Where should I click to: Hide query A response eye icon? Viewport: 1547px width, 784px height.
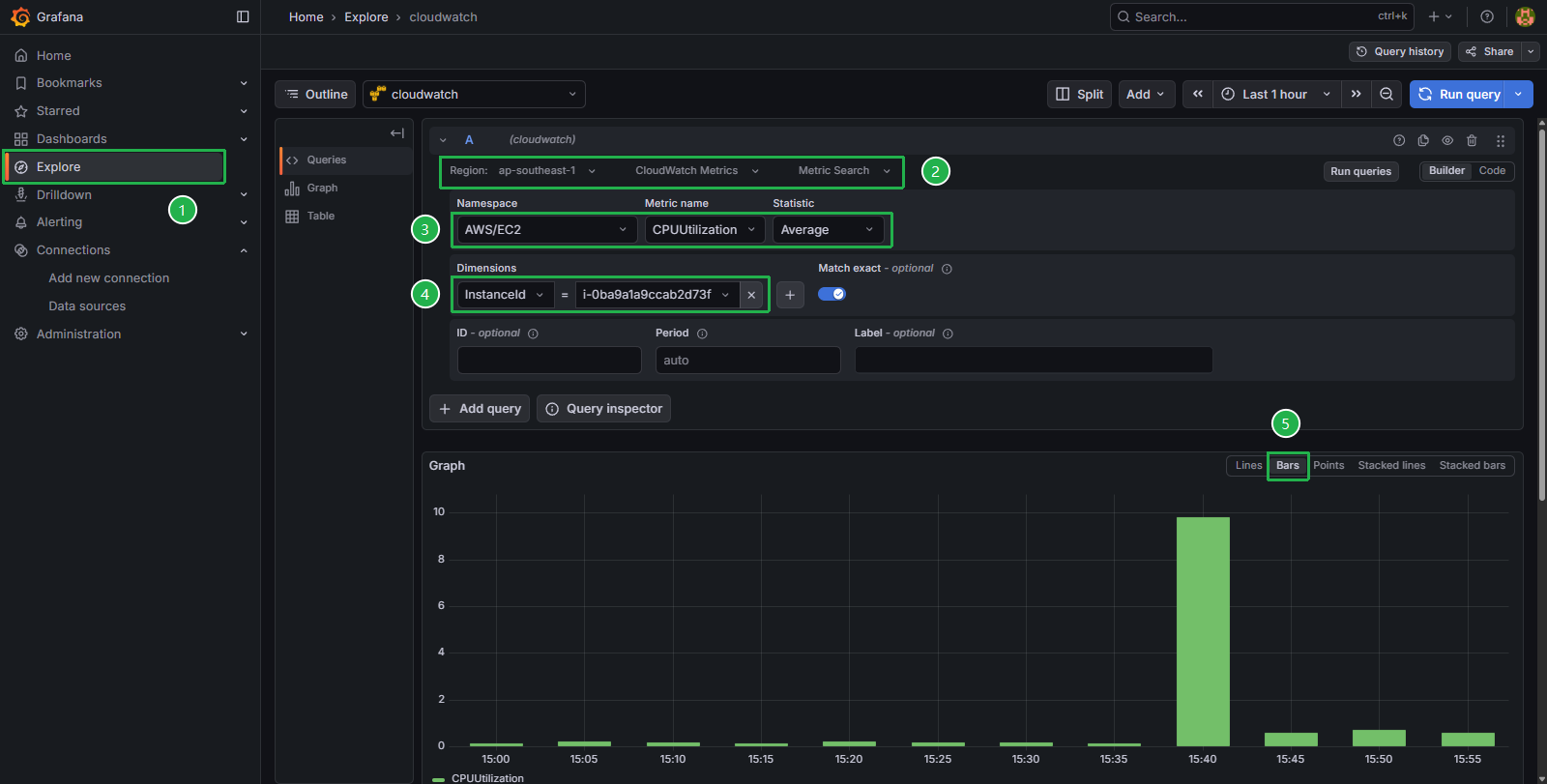click(1447, 140)
